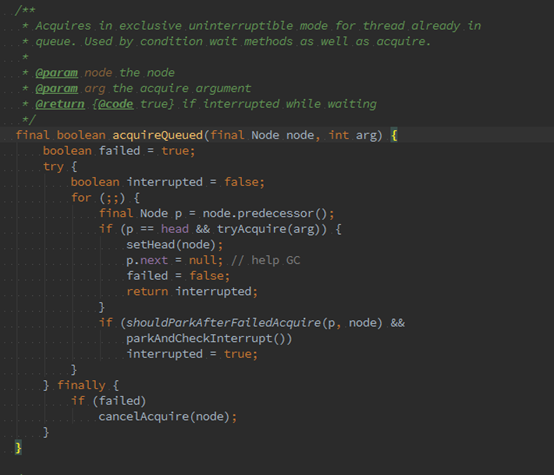Click 'interrupted = true;' assignment
The image size is (554, 475).
pyautogui.click(x=192, y=354)
